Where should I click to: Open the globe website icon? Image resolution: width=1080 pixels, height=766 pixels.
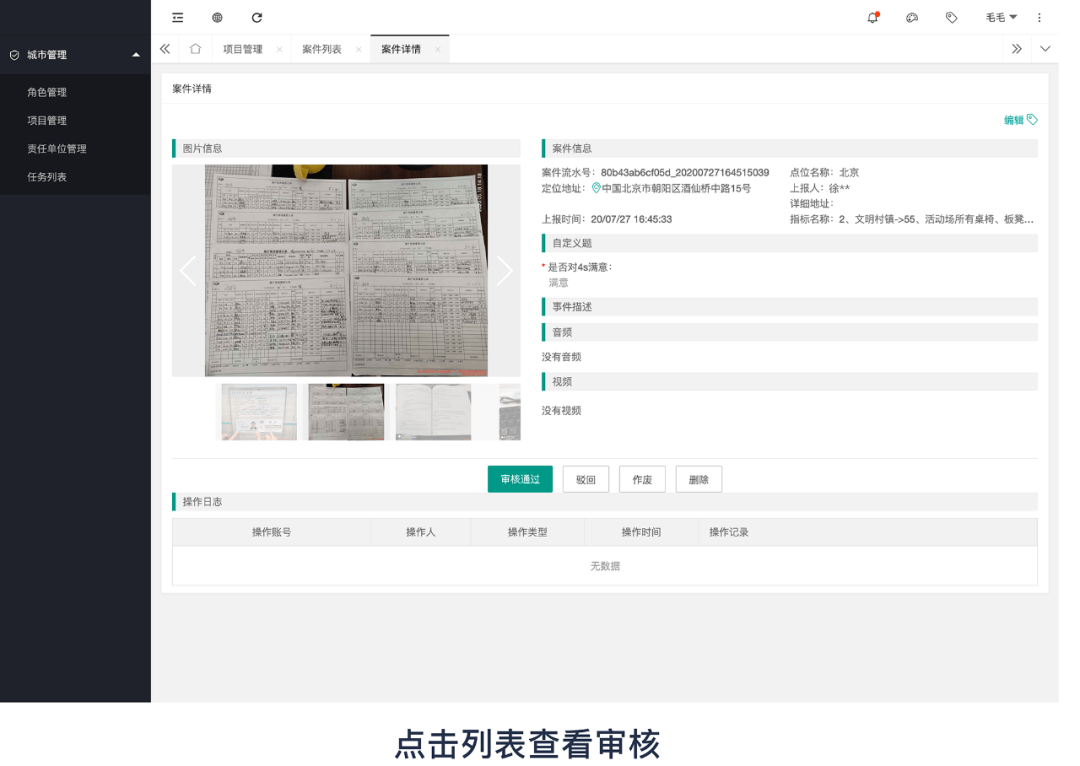click(217, 18)
